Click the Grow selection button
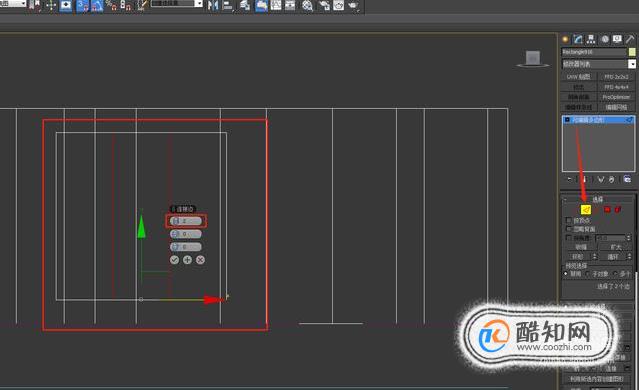 (615, 247)
